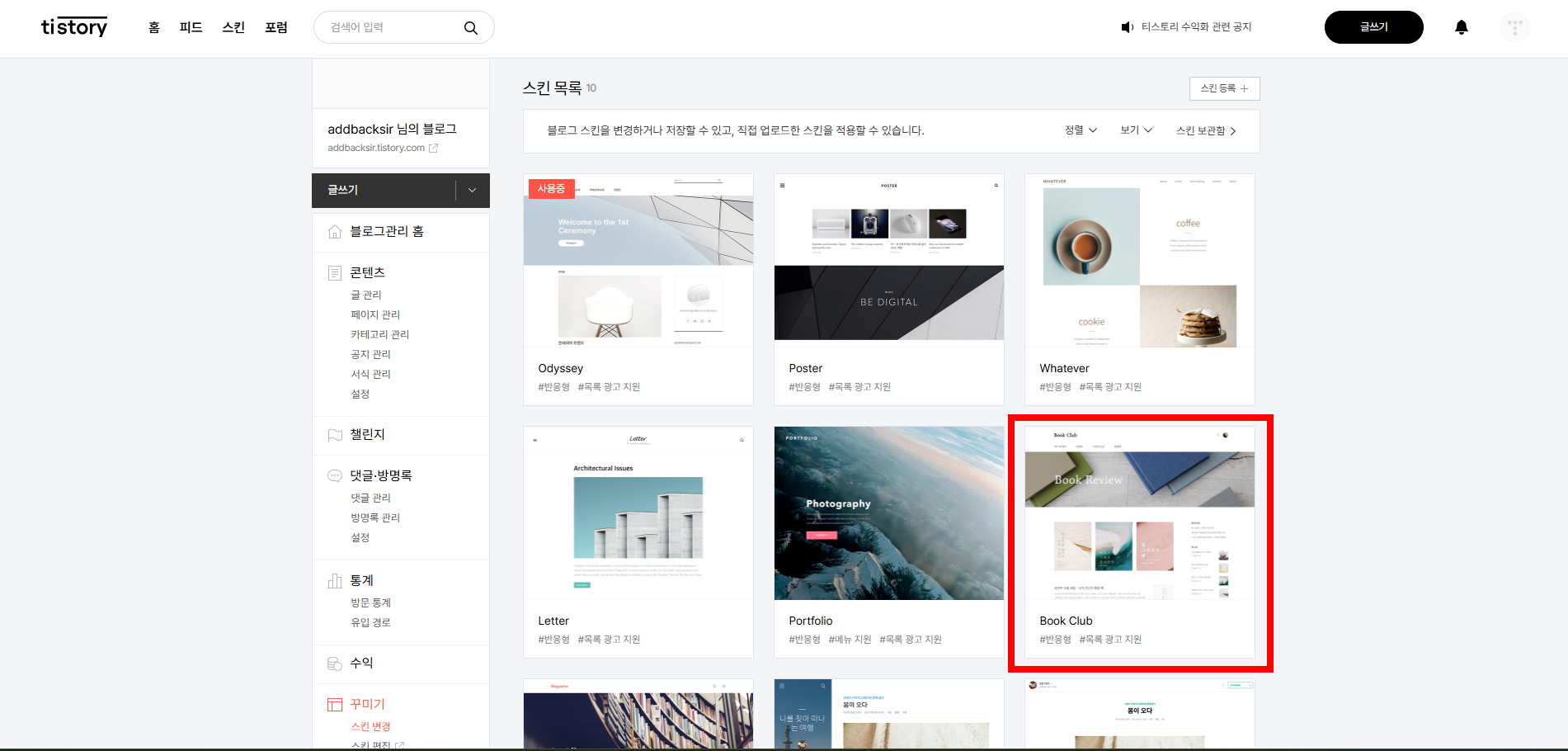
Task: Open 방명록 관리 menu item
Action: pyautogui.click(x=375, y=518)
